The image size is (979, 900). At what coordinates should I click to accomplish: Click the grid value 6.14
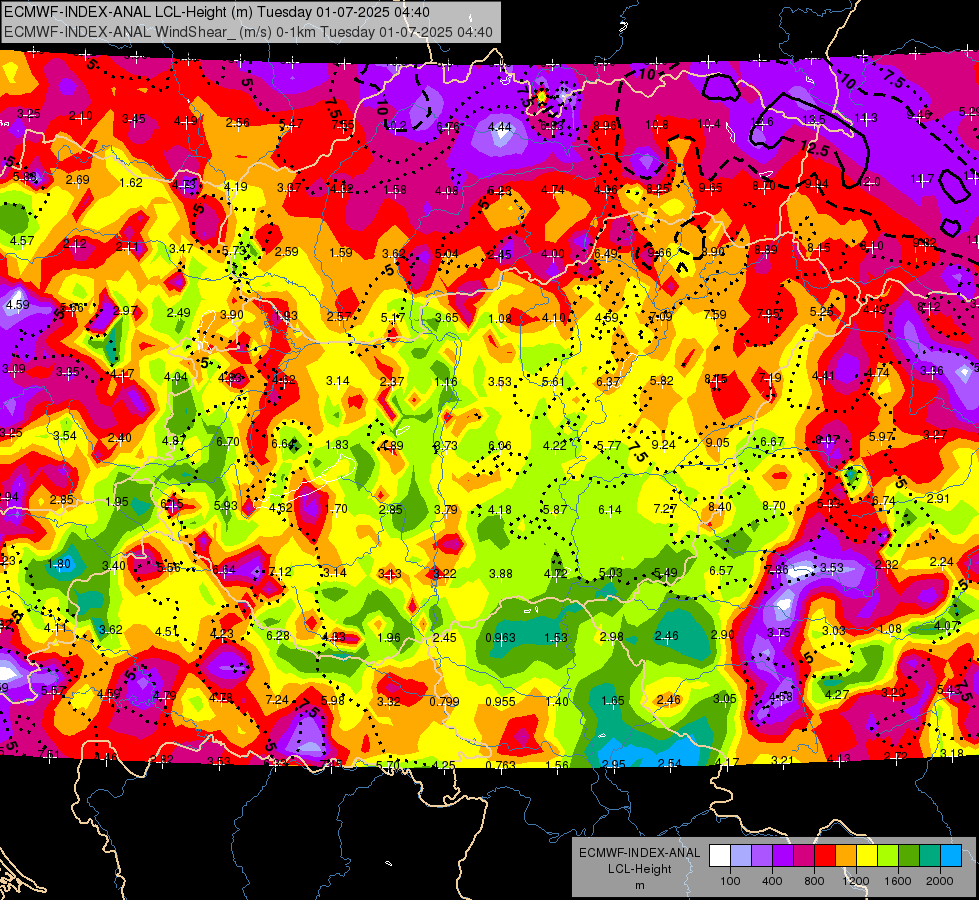tap(610, 510)
